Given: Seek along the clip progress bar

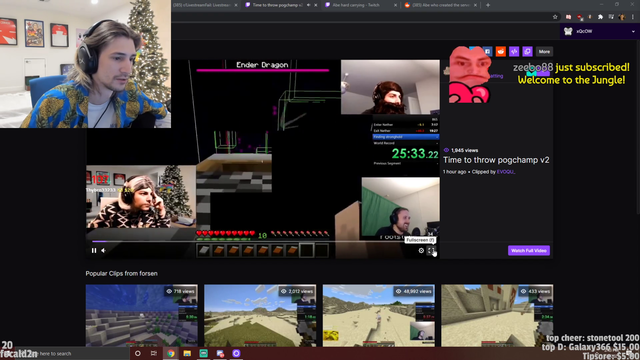Looking at the screenshot, I should click(x=264, y=241).
